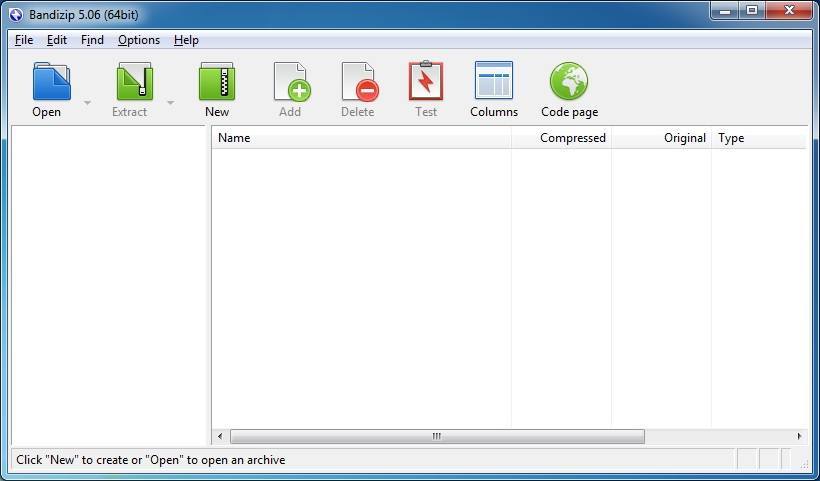Open the Options menu

[x=139, y=40]
